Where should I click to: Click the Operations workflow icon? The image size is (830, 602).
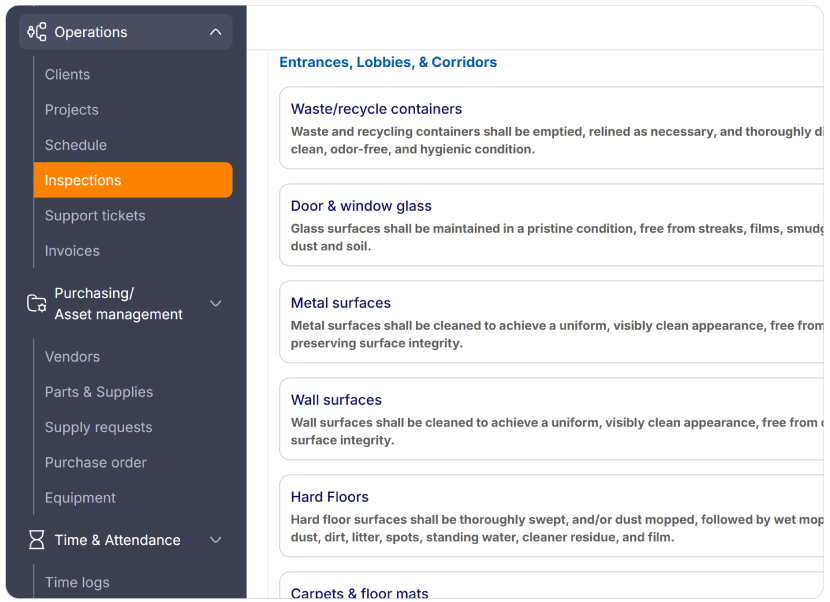pyautogui.click(x=37, y=32)
